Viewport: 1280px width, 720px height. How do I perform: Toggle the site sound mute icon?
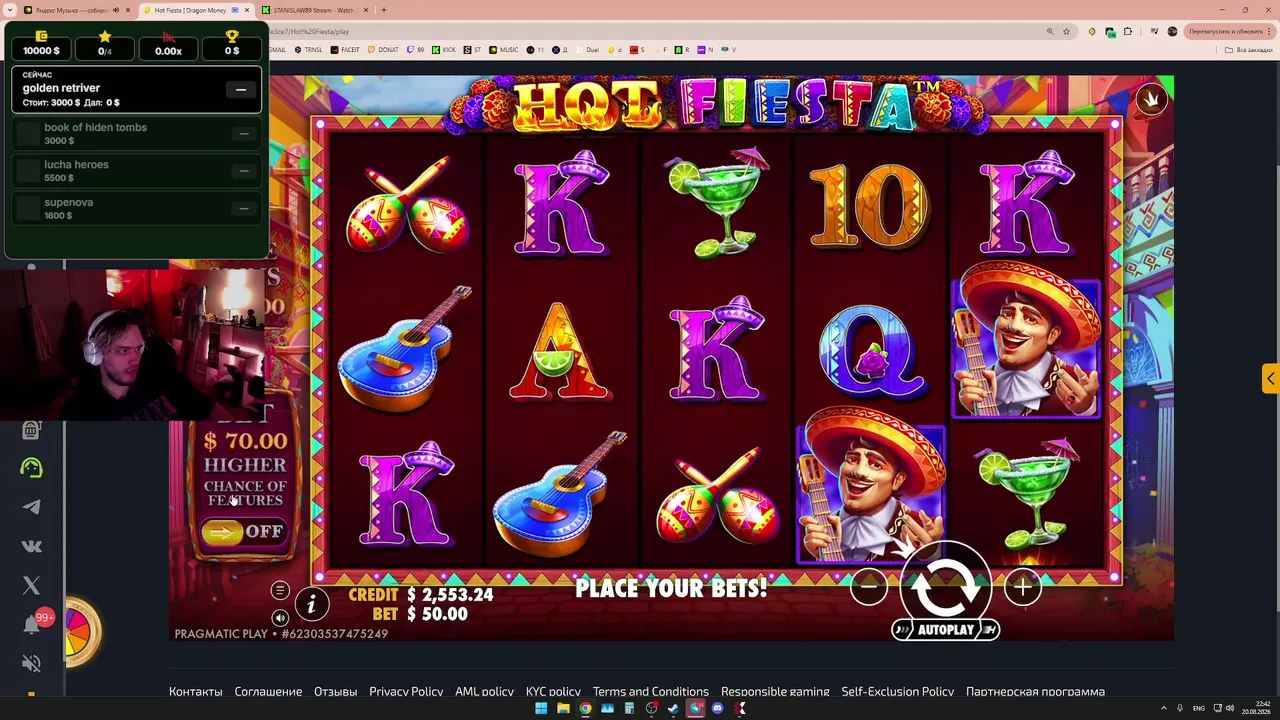pyautogui.click(x=31, y=663)
